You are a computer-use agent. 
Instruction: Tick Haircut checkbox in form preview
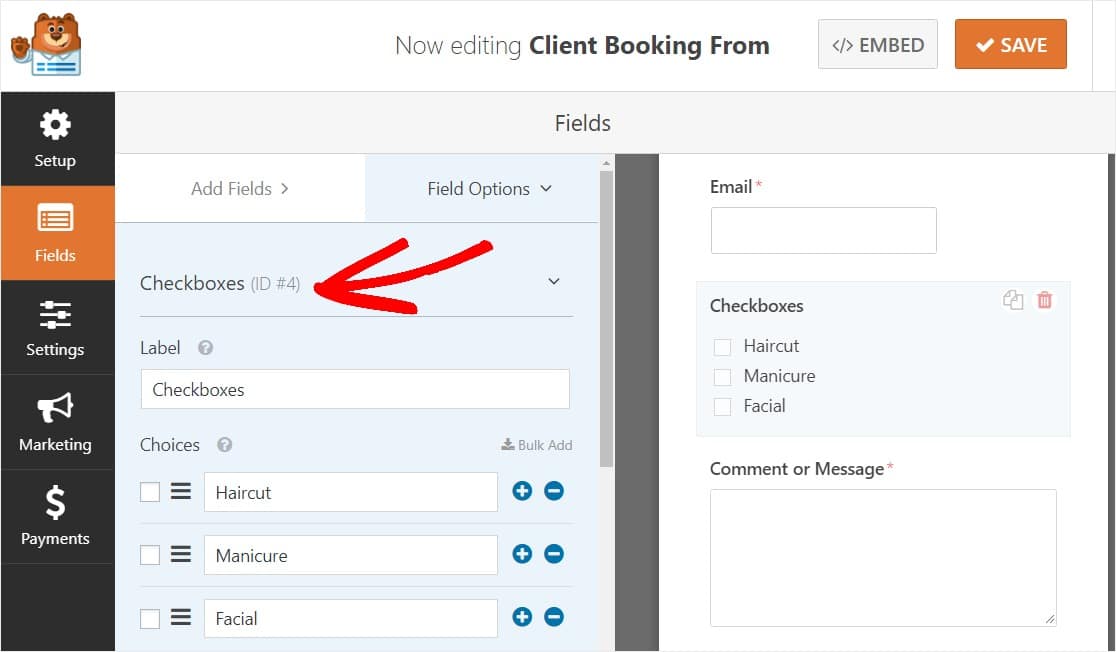tap(722, 347)
